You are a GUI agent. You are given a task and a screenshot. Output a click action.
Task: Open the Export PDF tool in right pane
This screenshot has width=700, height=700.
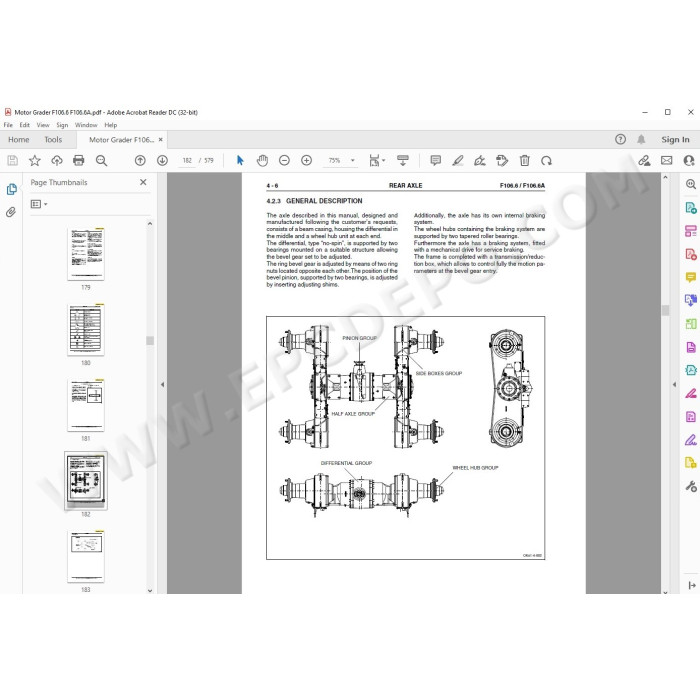point(691,208)
